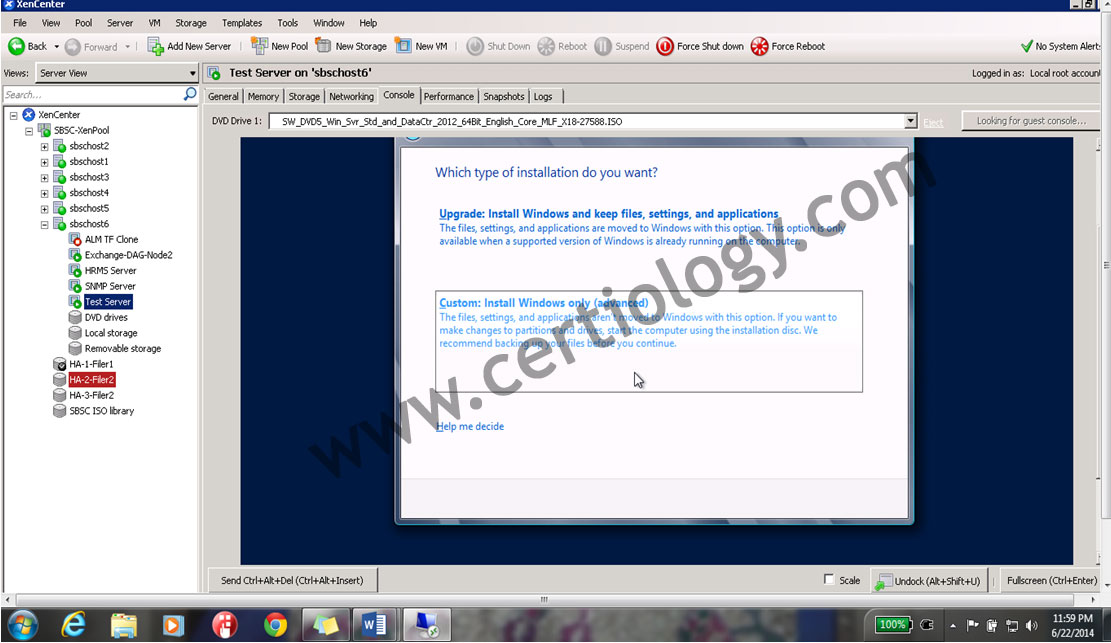
Task: Open the File menu
Action: [x=20, y=23]
